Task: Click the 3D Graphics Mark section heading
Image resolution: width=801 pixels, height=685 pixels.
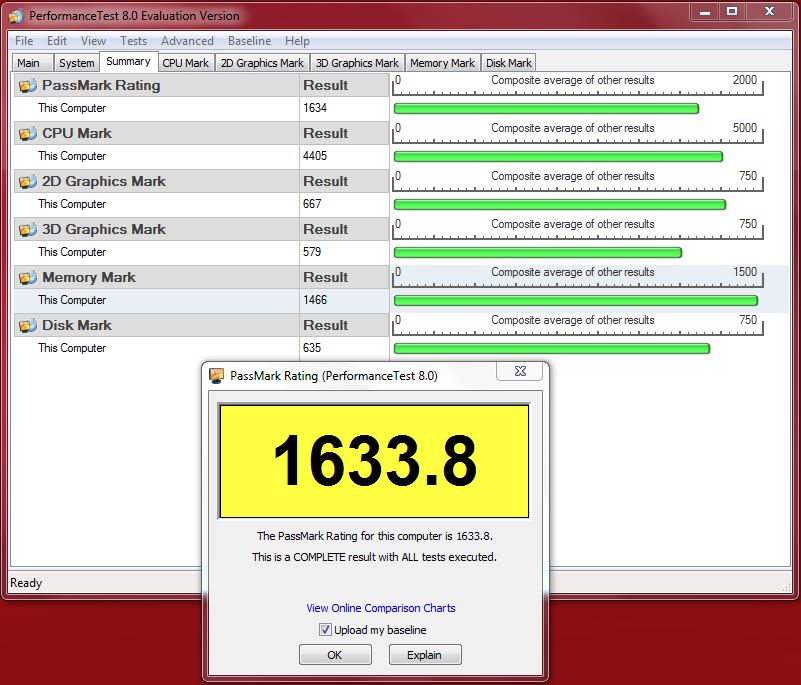Action: coord(104,229)
